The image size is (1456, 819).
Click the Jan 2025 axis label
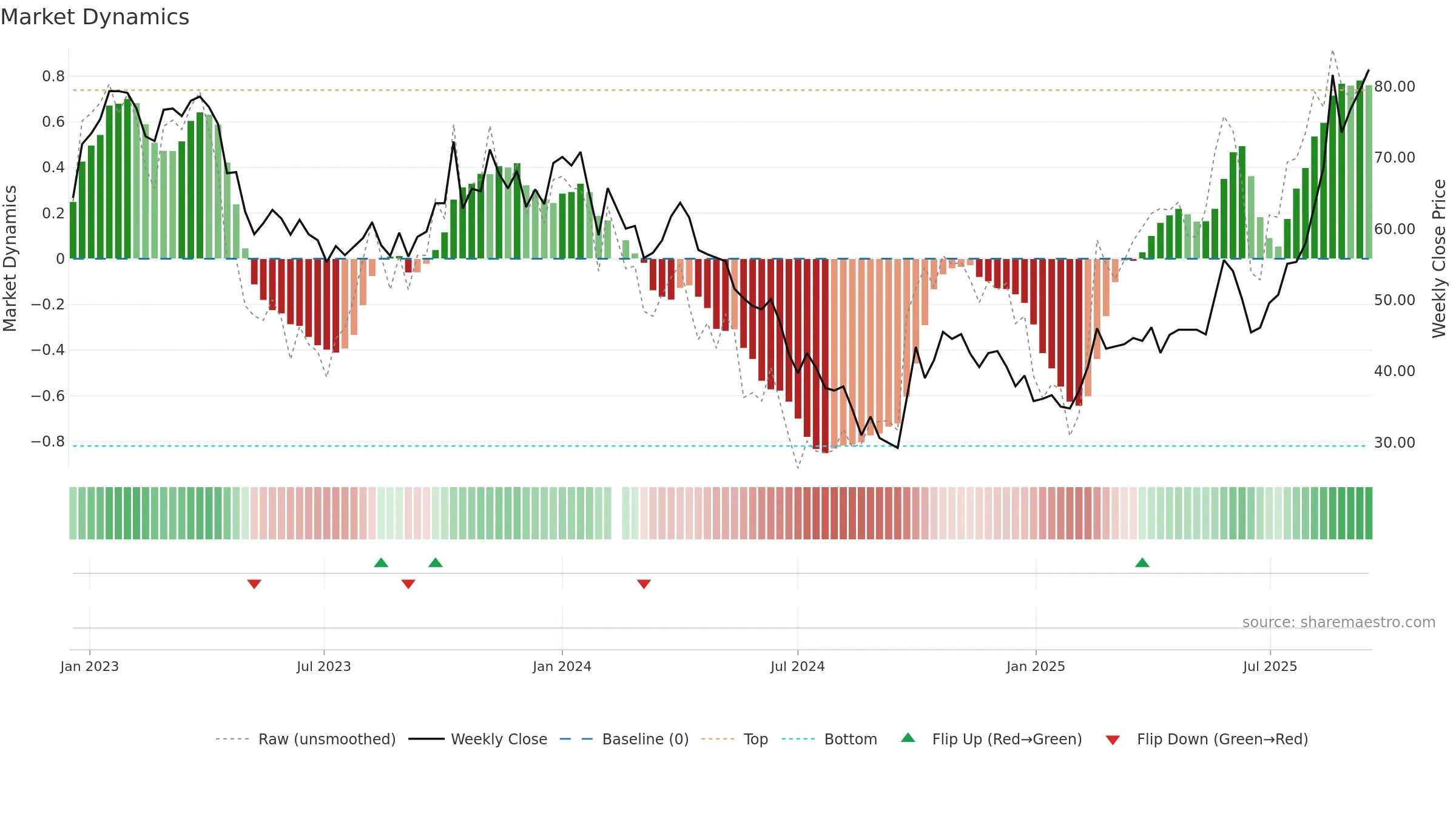click(1036, 666)
